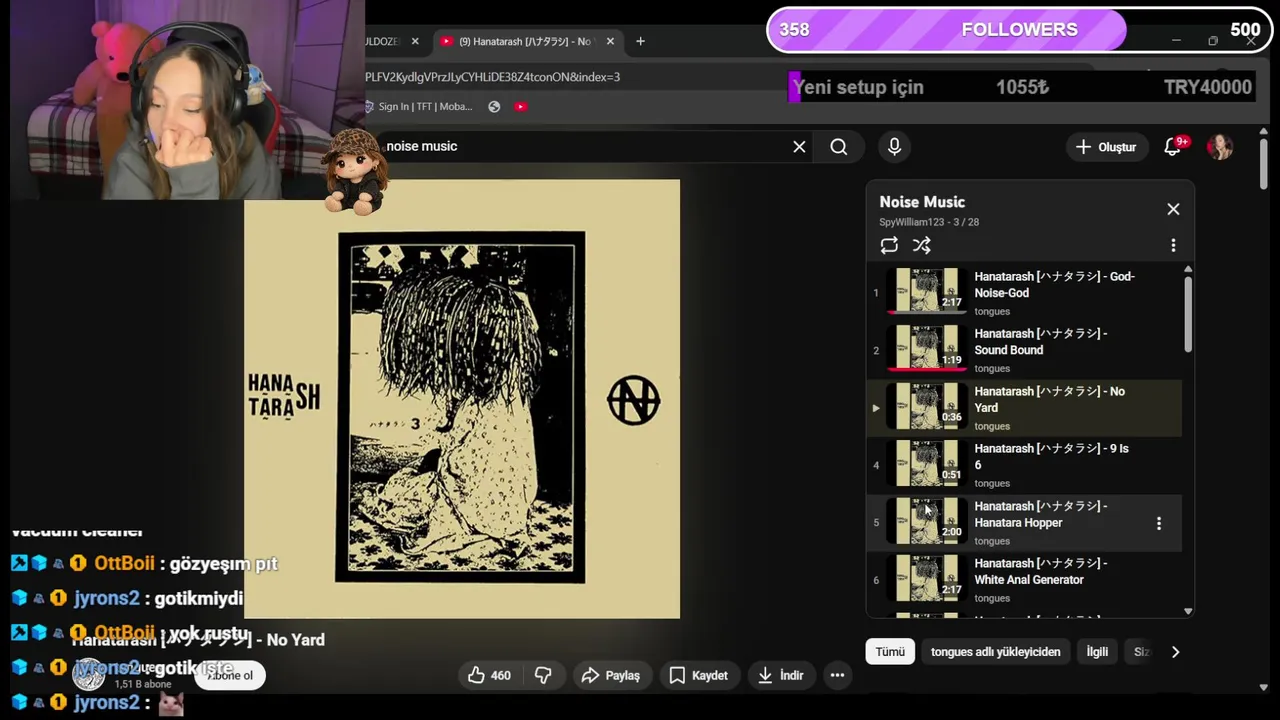Select the 'No Yard' playlist row
The height and width of the screenshot is (720, 1280).
click(x=1024, y=408)
